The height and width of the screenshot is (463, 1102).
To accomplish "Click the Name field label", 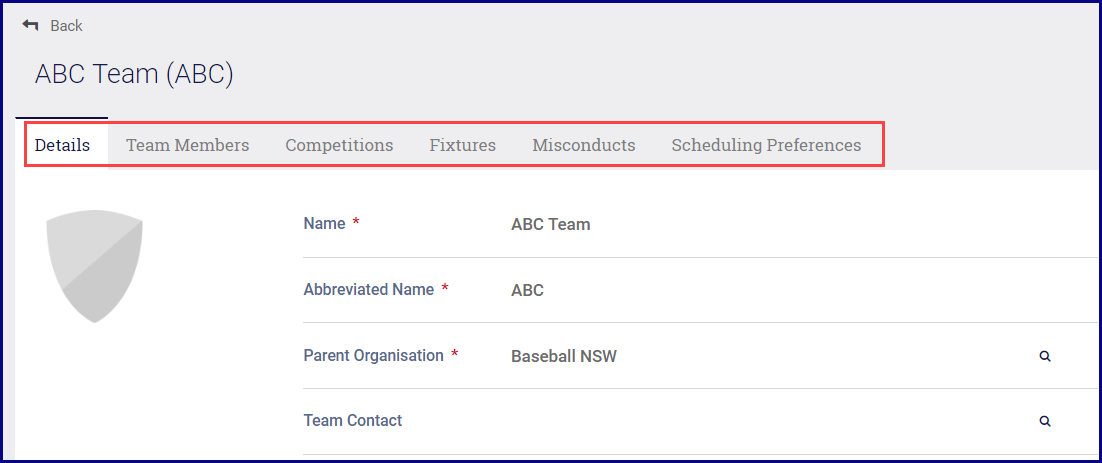I will point(324,224).
